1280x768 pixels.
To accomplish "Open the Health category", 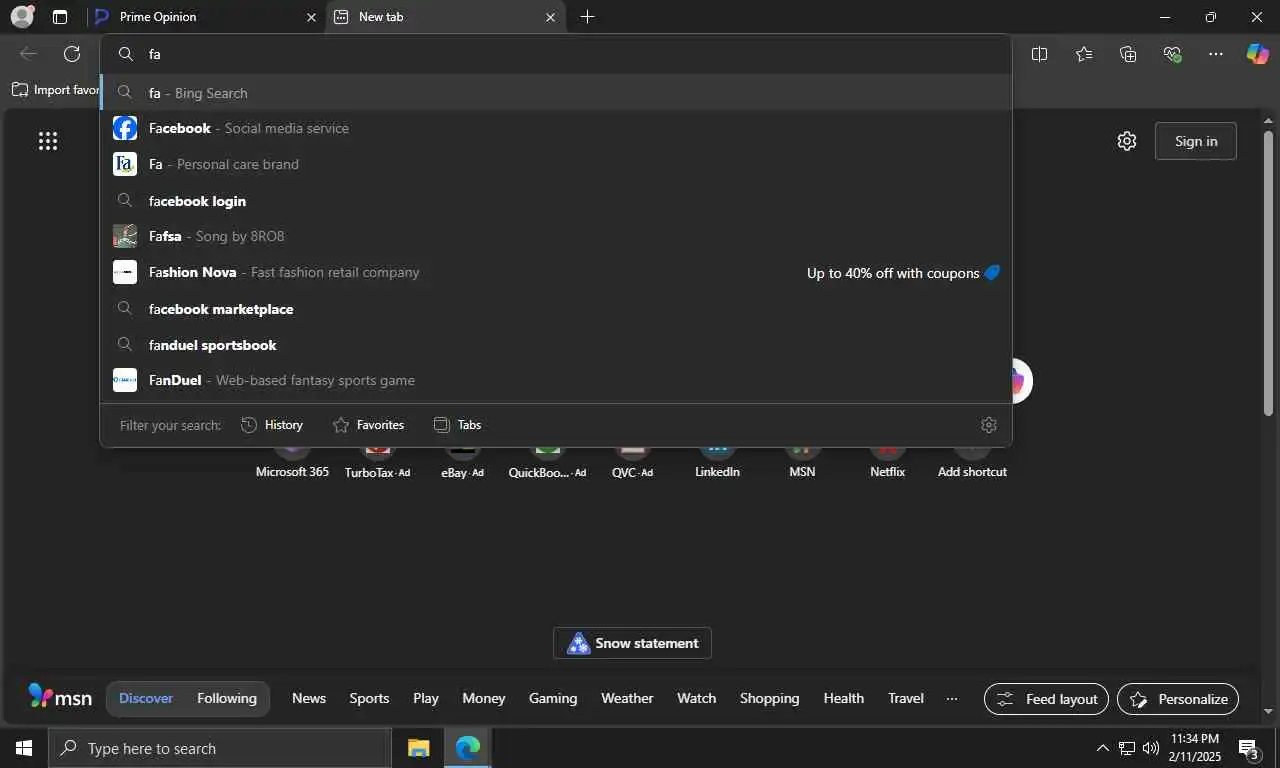I will coord(844,698).
